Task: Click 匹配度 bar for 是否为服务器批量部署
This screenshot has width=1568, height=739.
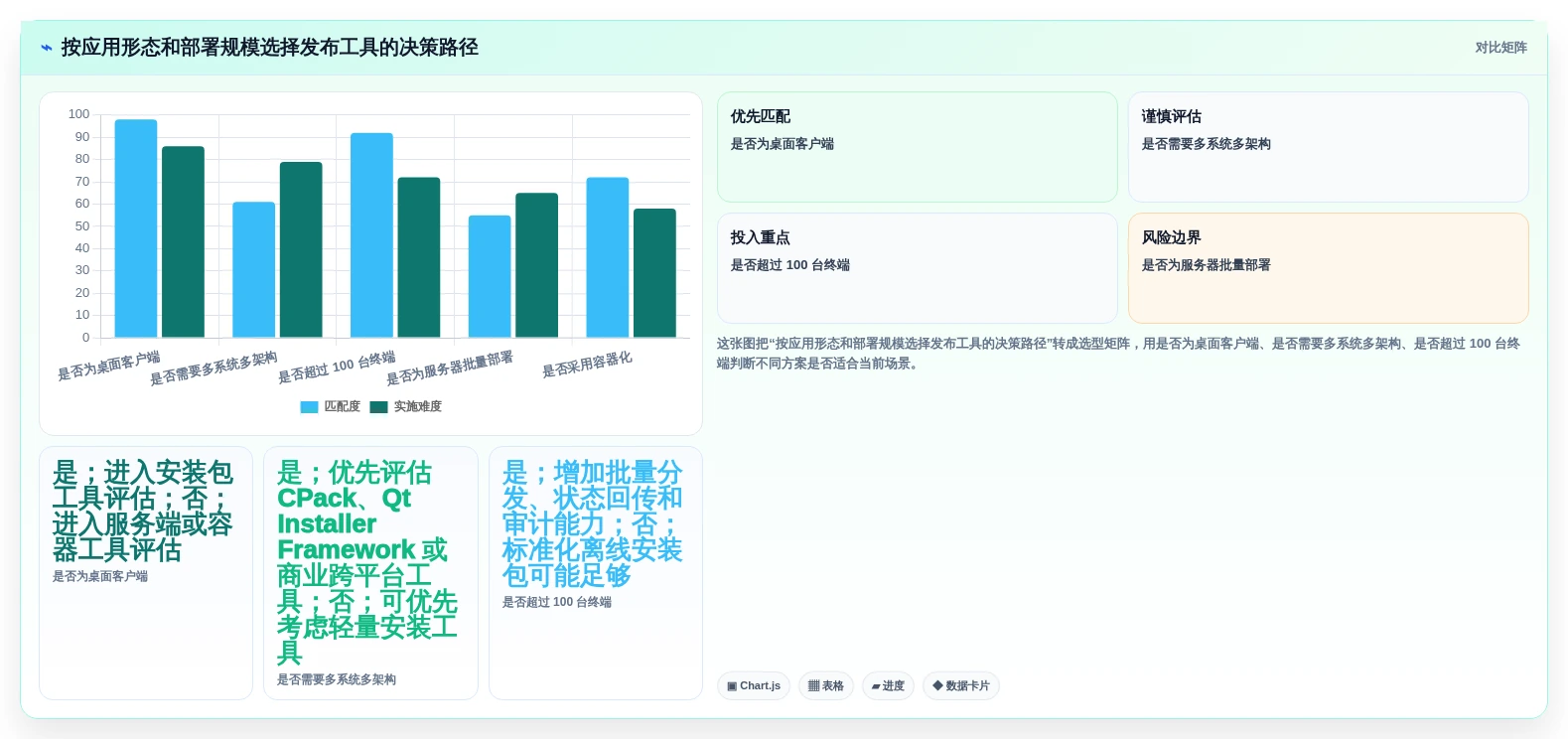Action: 490,277
